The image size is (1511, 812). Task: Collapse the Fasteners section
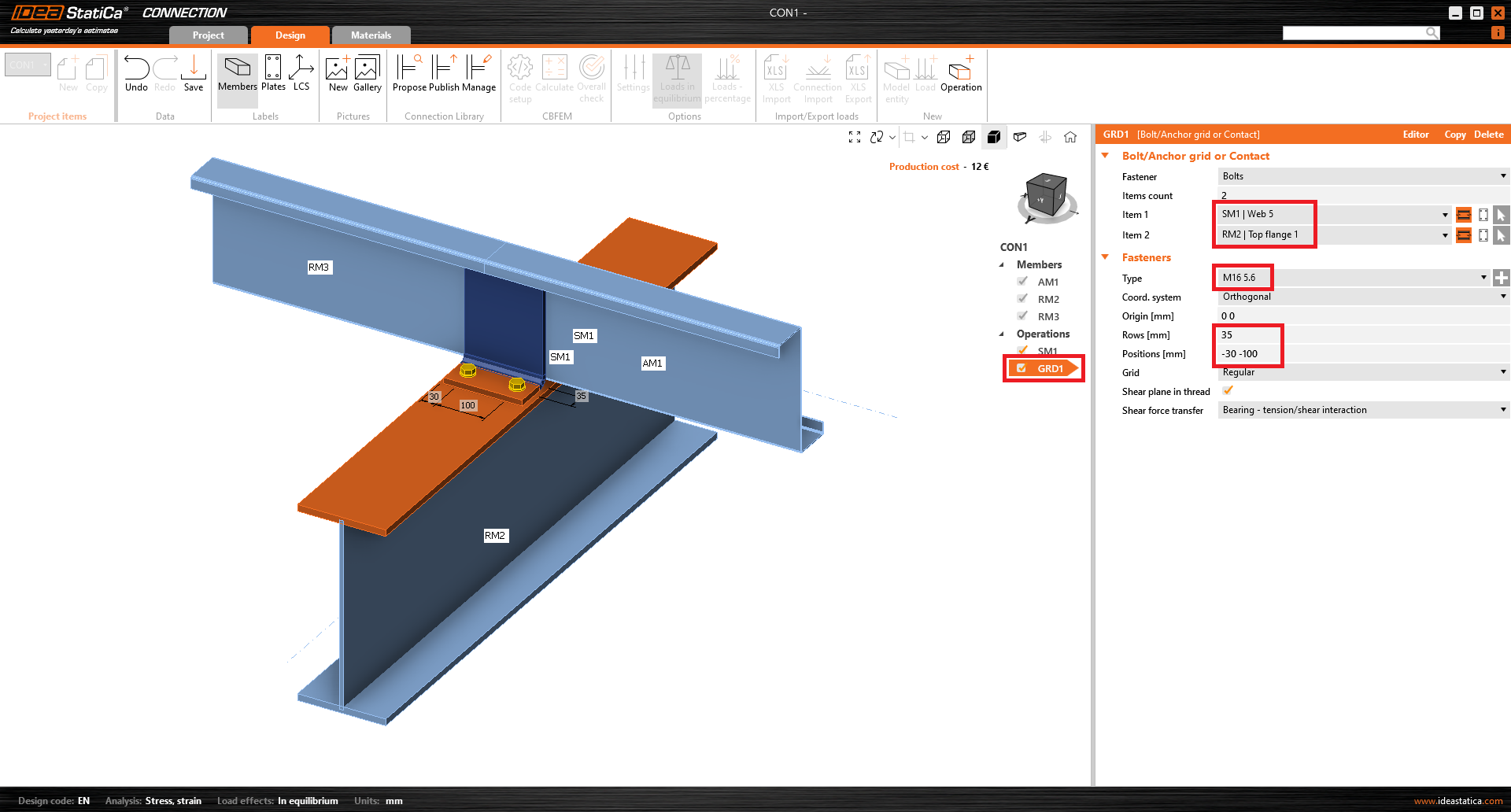click(x=1105, y=257)
